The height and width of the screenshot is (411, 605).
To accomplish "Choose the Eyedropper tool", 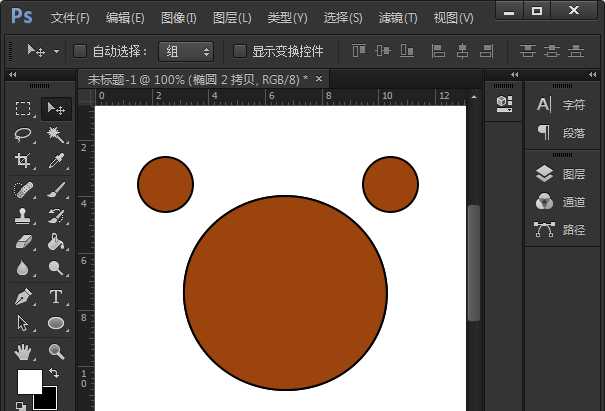I will coord(56,161).
